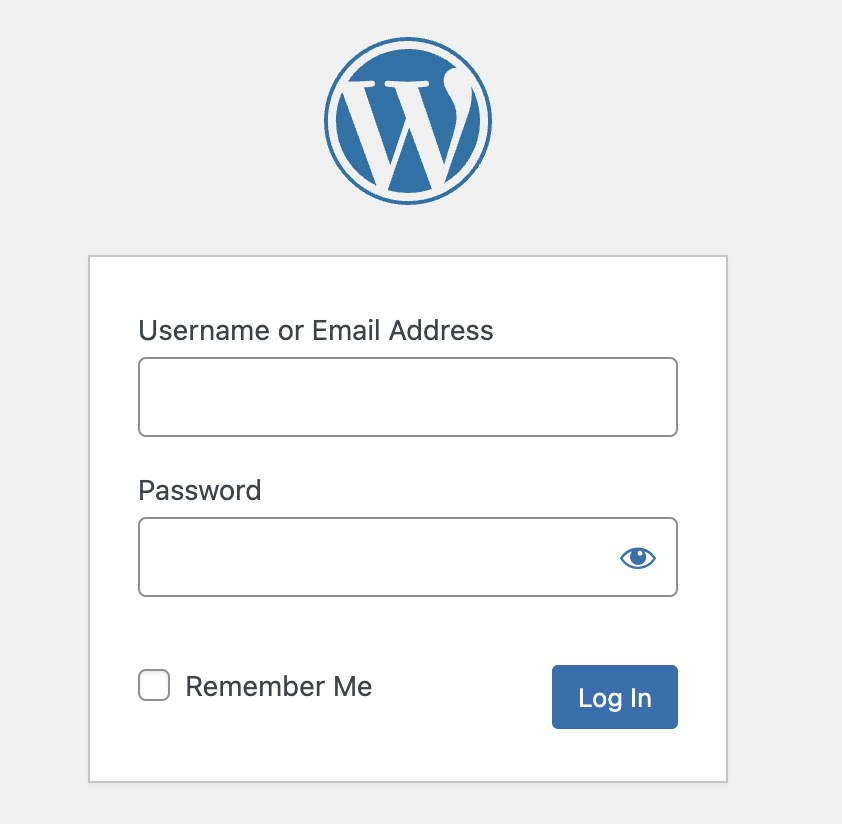Image resolution: width=842 pixels, height=824 pixels.
Task: Check the box beside Remember Me
Action: pyautogui.click(x=154, y=686)
